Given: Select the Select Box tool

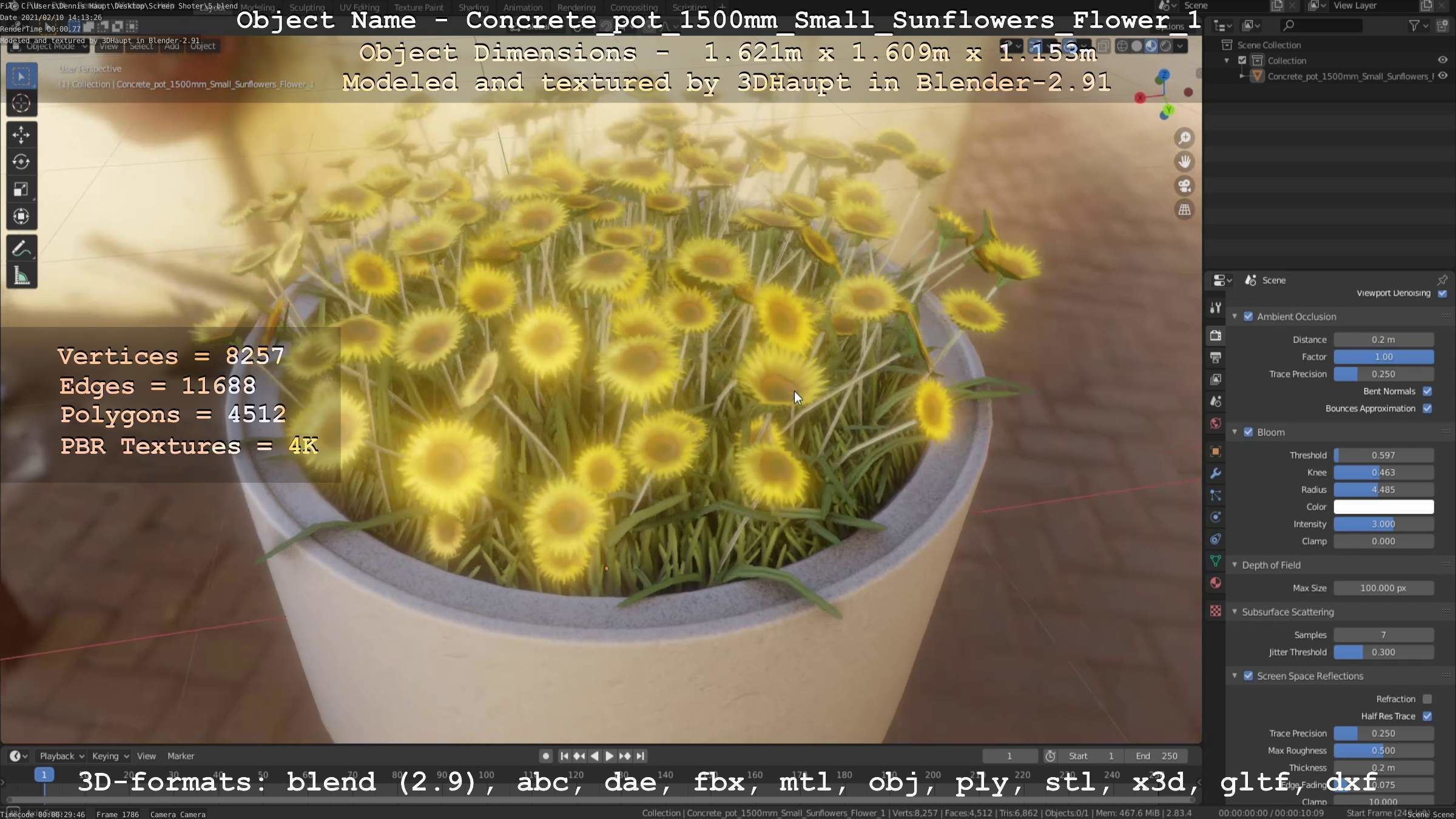Looking at the screenshot, I should (x=21, y=77).
